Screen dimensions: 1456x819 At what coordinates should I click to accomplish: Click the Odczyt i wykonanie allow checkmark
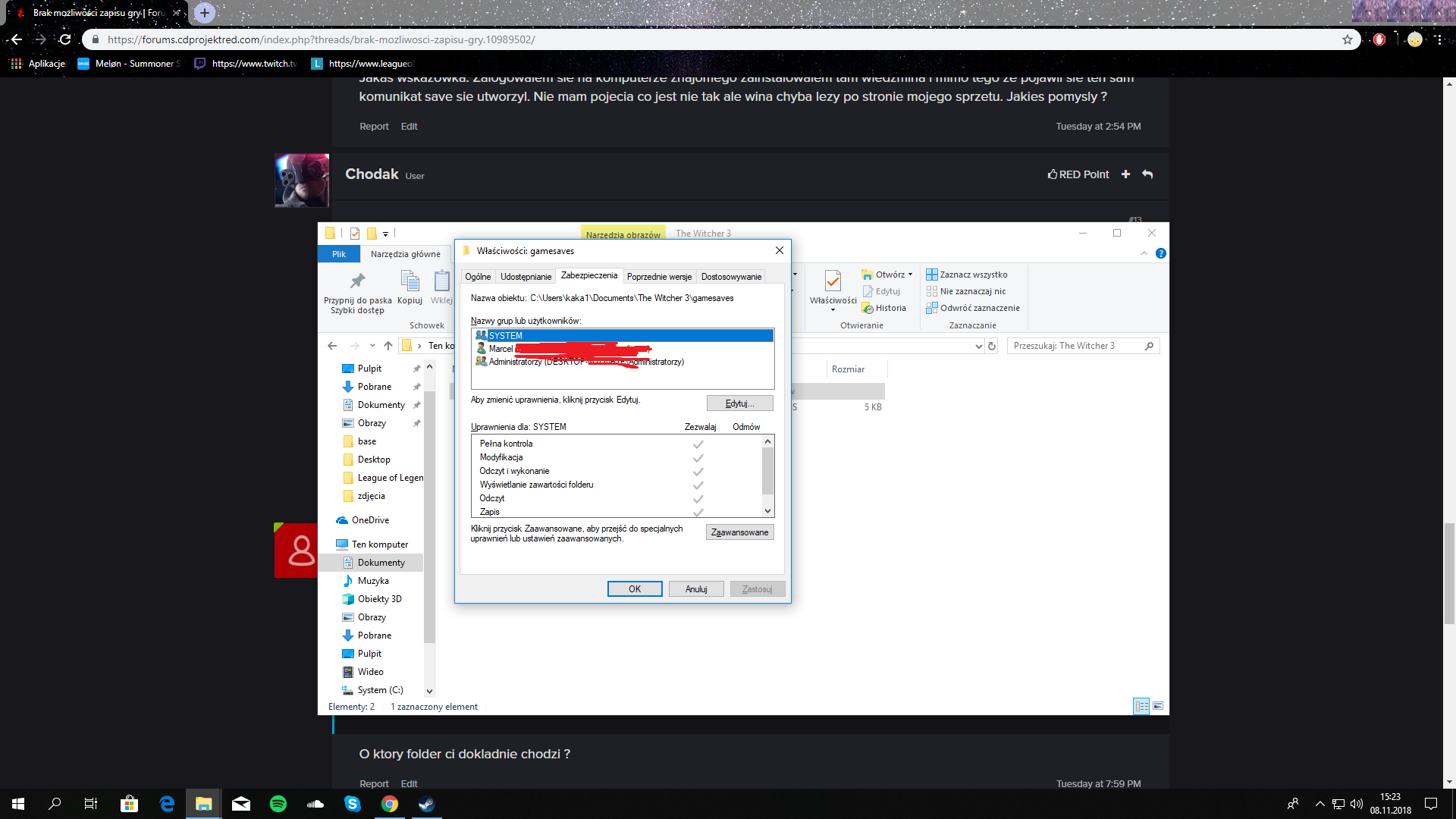[698, 472]
